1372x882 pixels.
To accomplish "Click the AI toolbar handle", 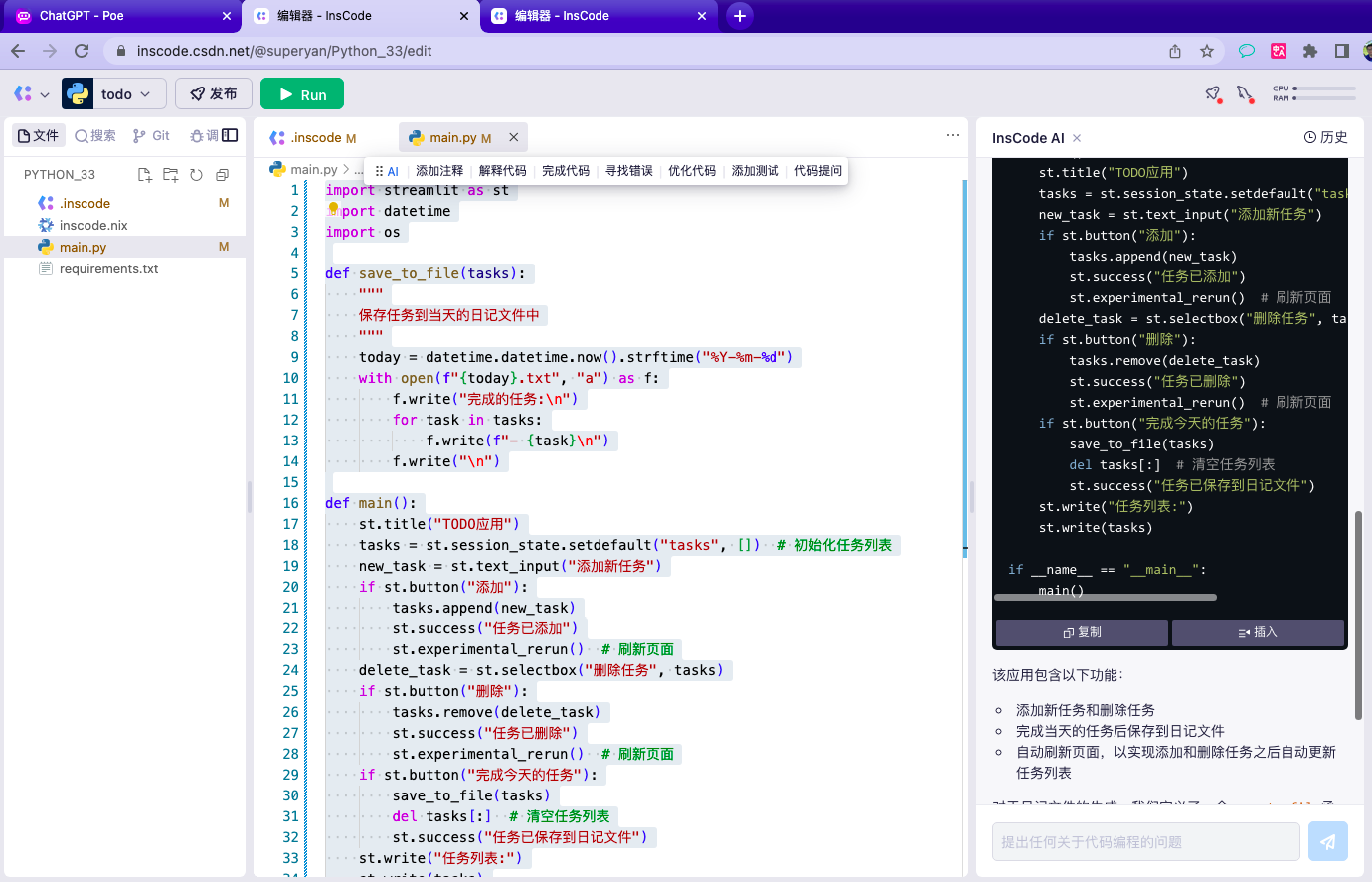I will (387, 171).
